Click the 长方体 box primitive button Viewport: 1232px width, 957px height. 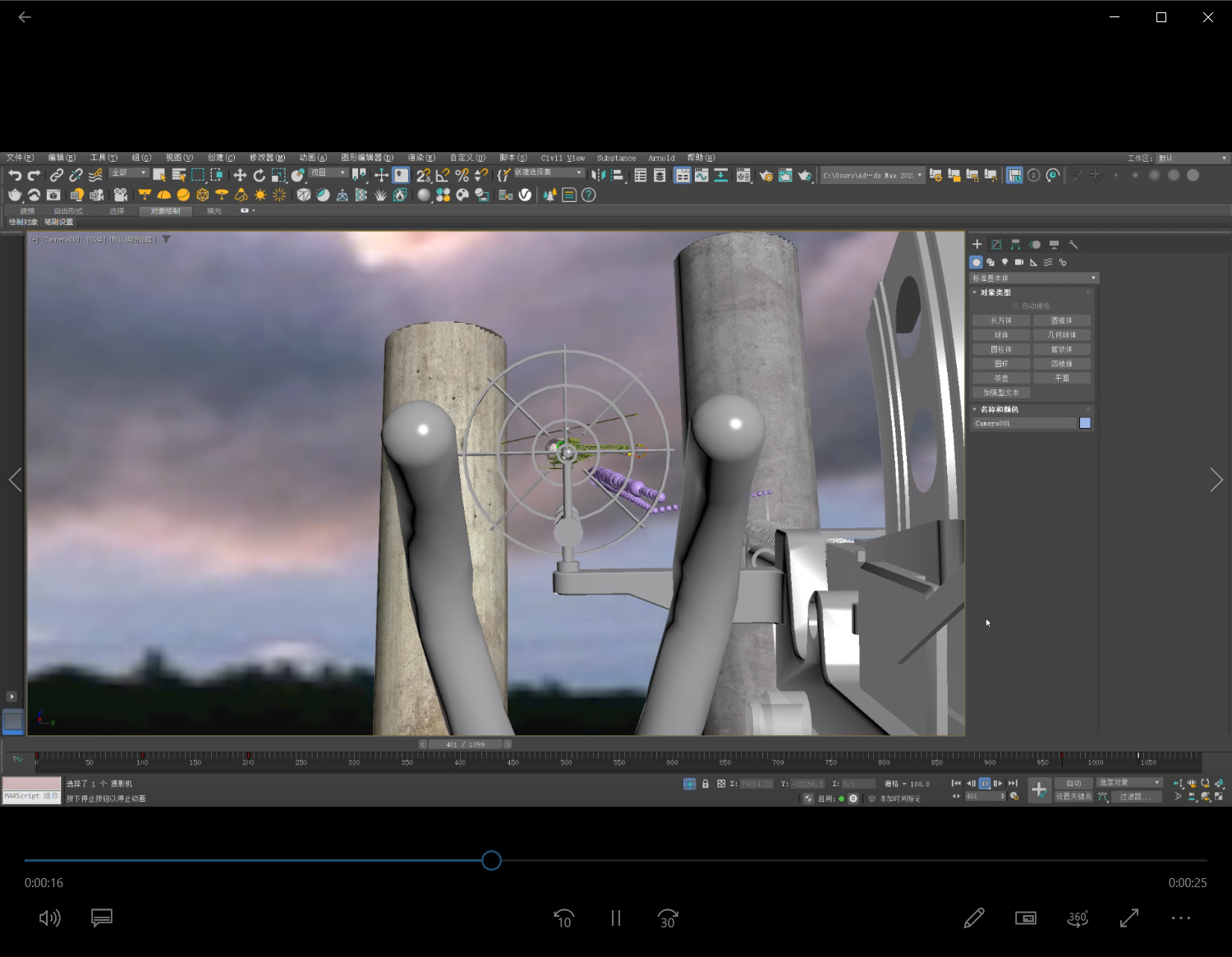[1001, 320]
